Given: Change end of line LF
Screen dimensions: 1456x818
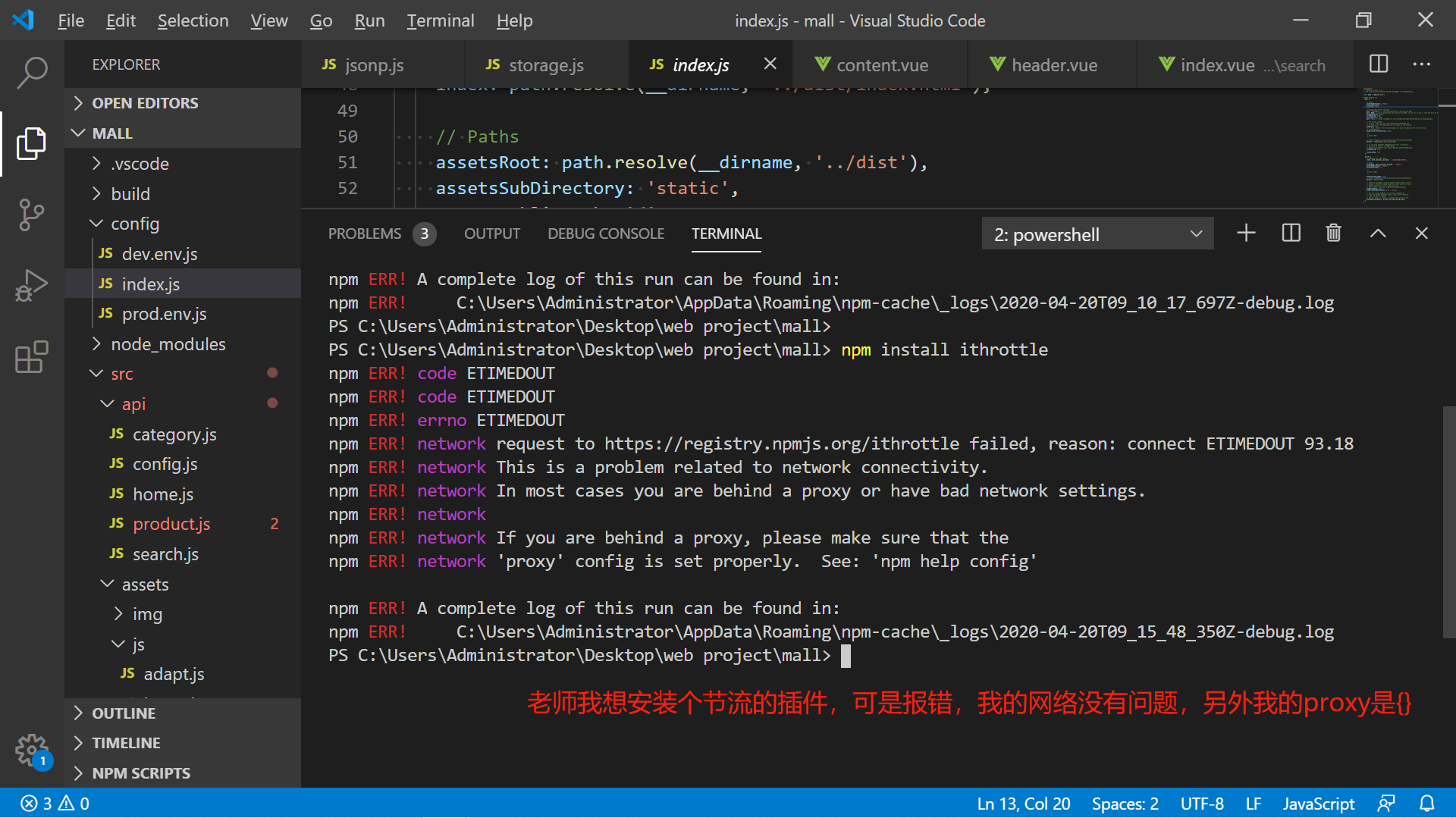Looking at the screenshot, I should pos(1254,804).
